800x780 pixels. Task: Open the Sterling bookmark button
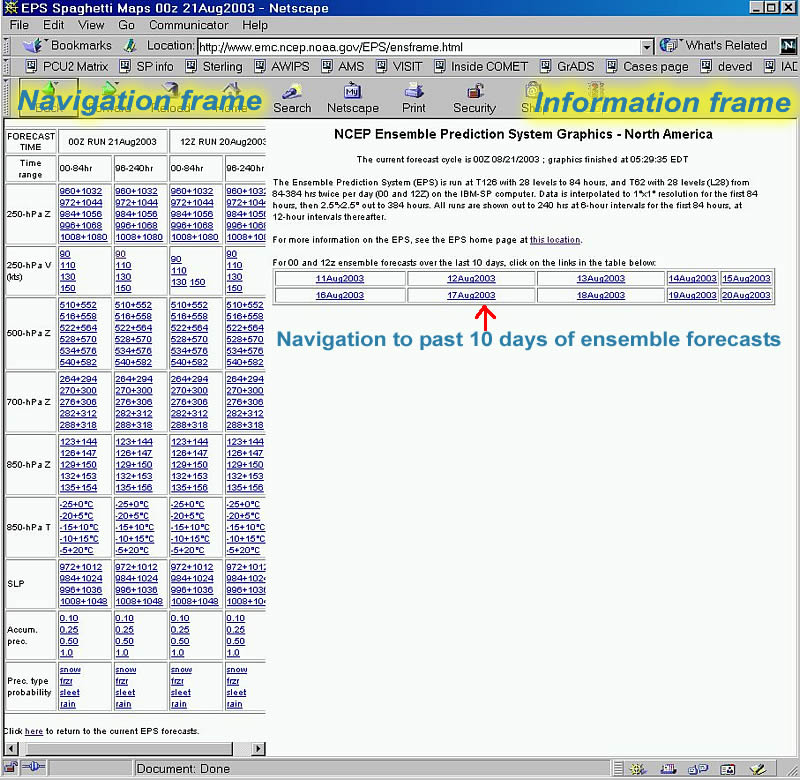214,67
